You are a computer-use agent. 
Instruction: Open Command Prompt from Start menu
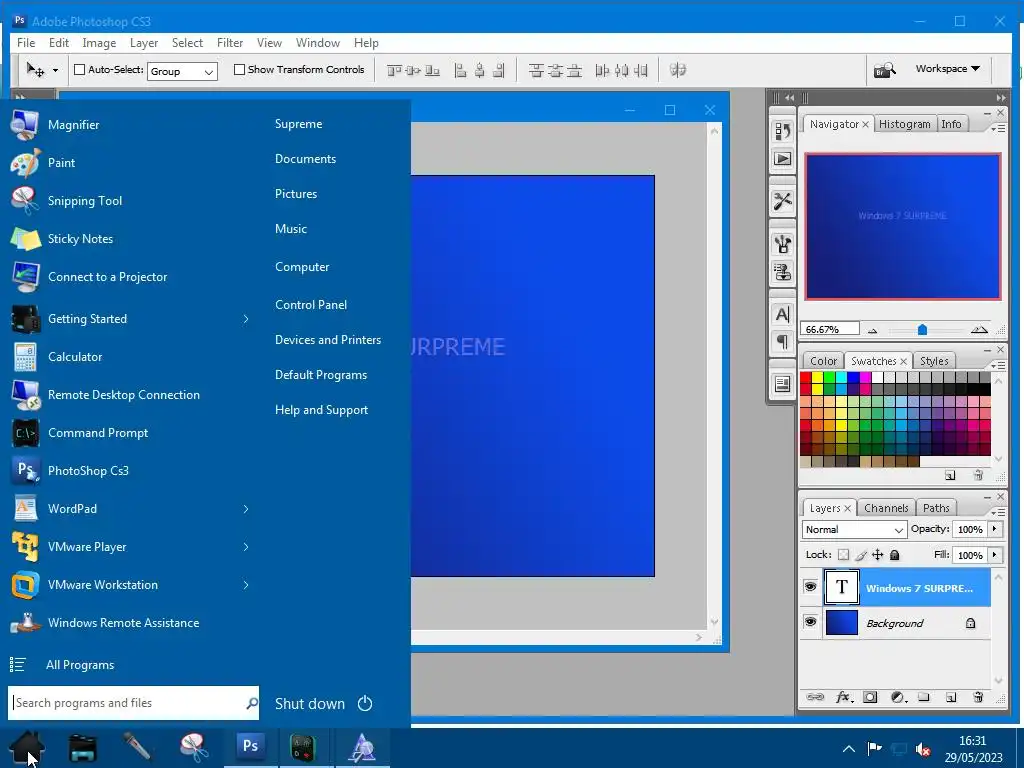pos(129,432)
